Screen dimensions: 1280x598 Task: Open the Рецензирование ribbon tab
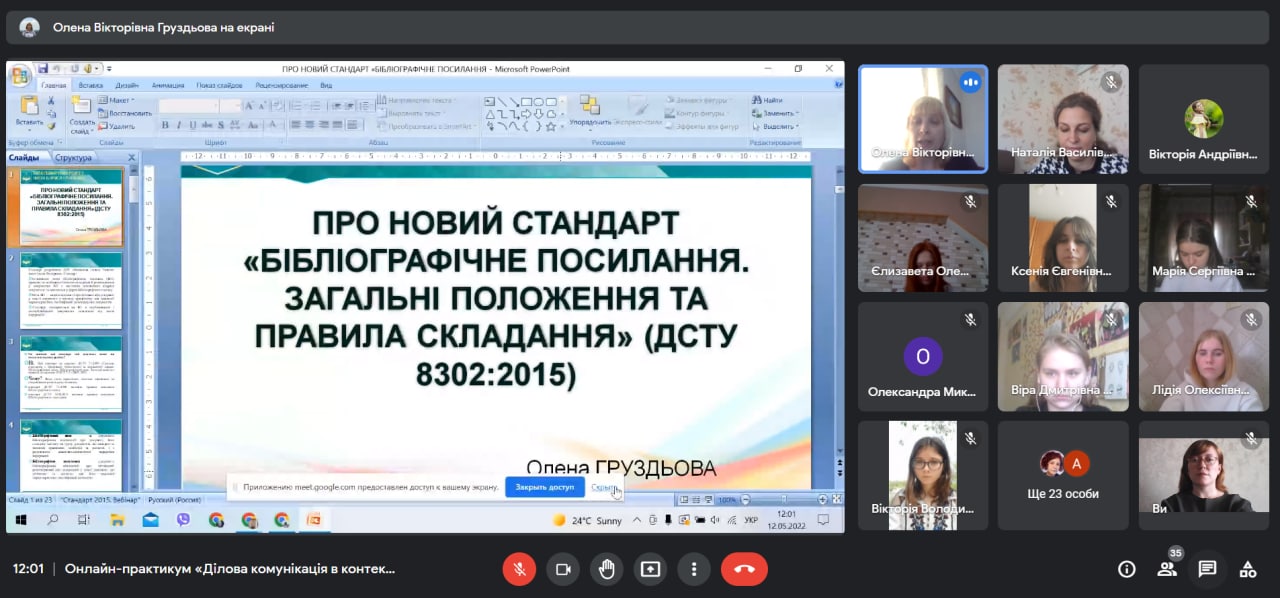click(281, 86)
